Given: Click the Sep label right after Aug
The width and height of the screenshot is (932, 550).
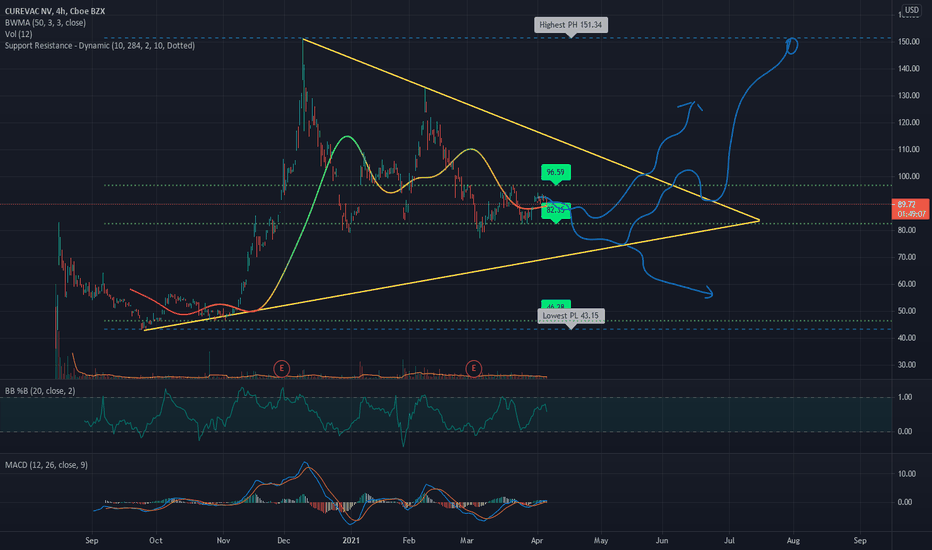Looking at the screenshot, I should (x=859, y=540).
